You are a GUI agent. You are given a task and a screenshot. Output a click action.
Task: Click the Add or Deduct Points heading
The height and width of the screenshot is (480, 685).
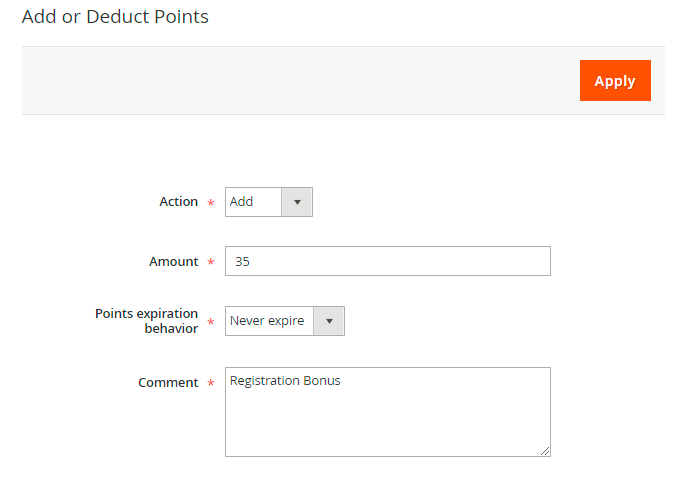click(115, 17)
